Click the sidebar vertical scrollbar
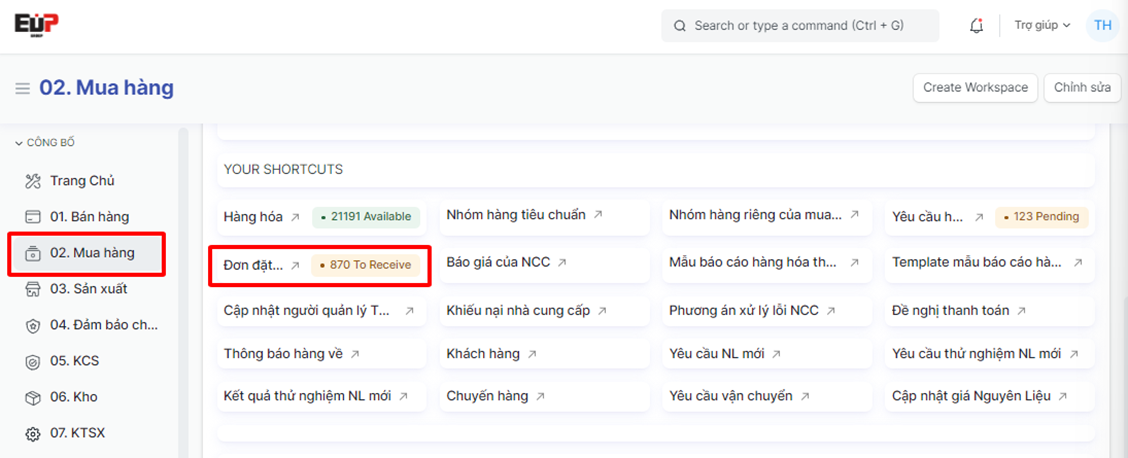 pos(183,290)
